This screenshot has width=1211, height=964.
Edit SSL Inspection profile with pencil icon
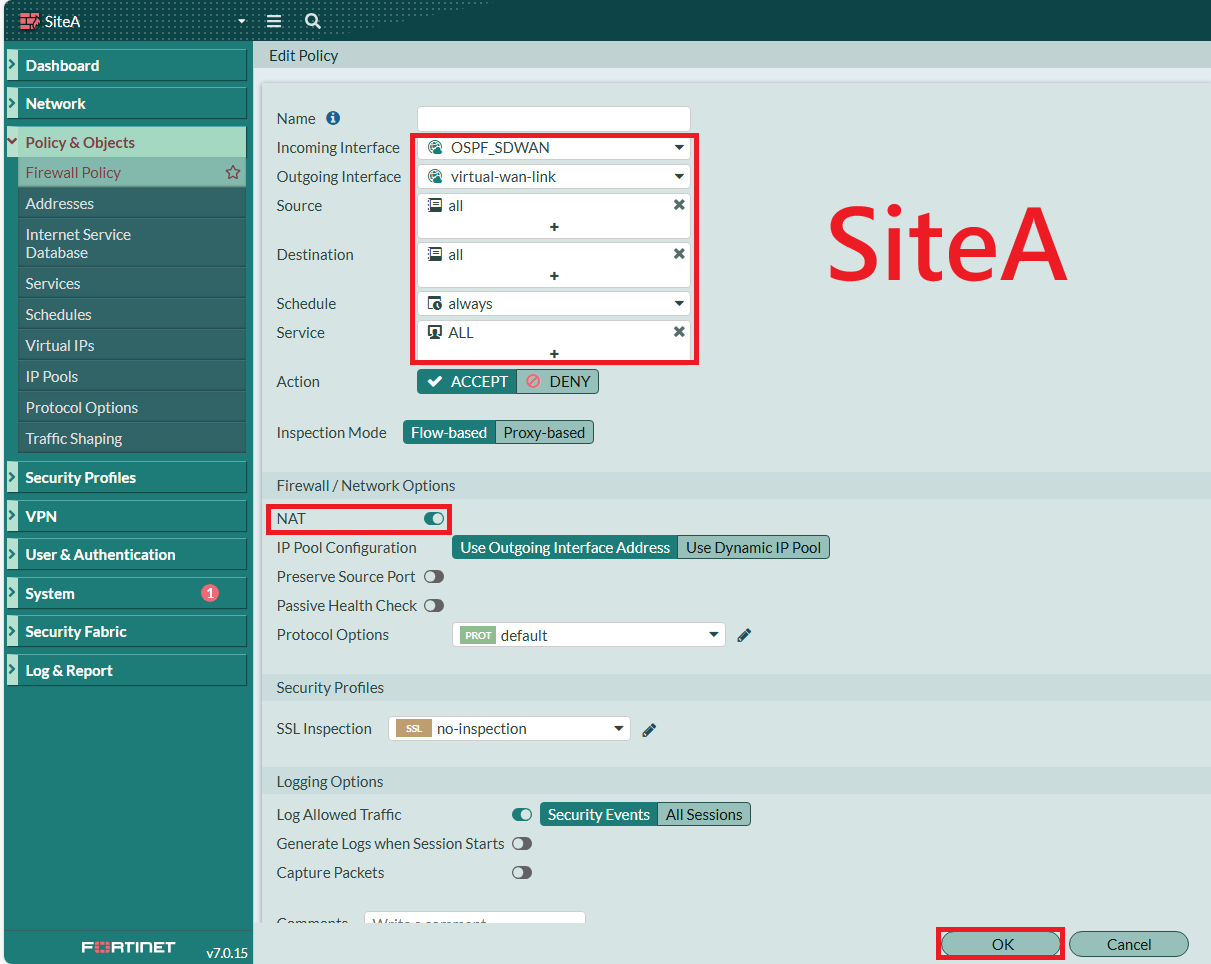649,730
